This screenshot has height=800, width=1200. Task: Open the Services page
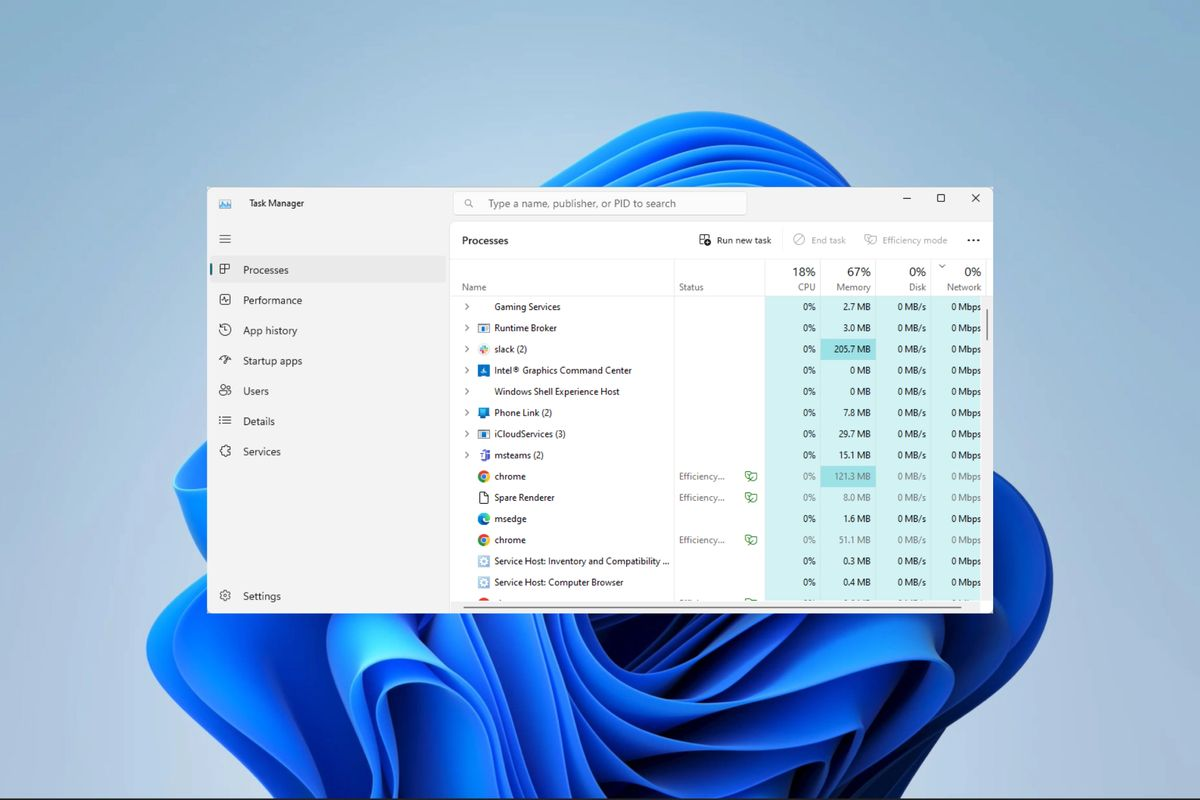click(328, 452)
